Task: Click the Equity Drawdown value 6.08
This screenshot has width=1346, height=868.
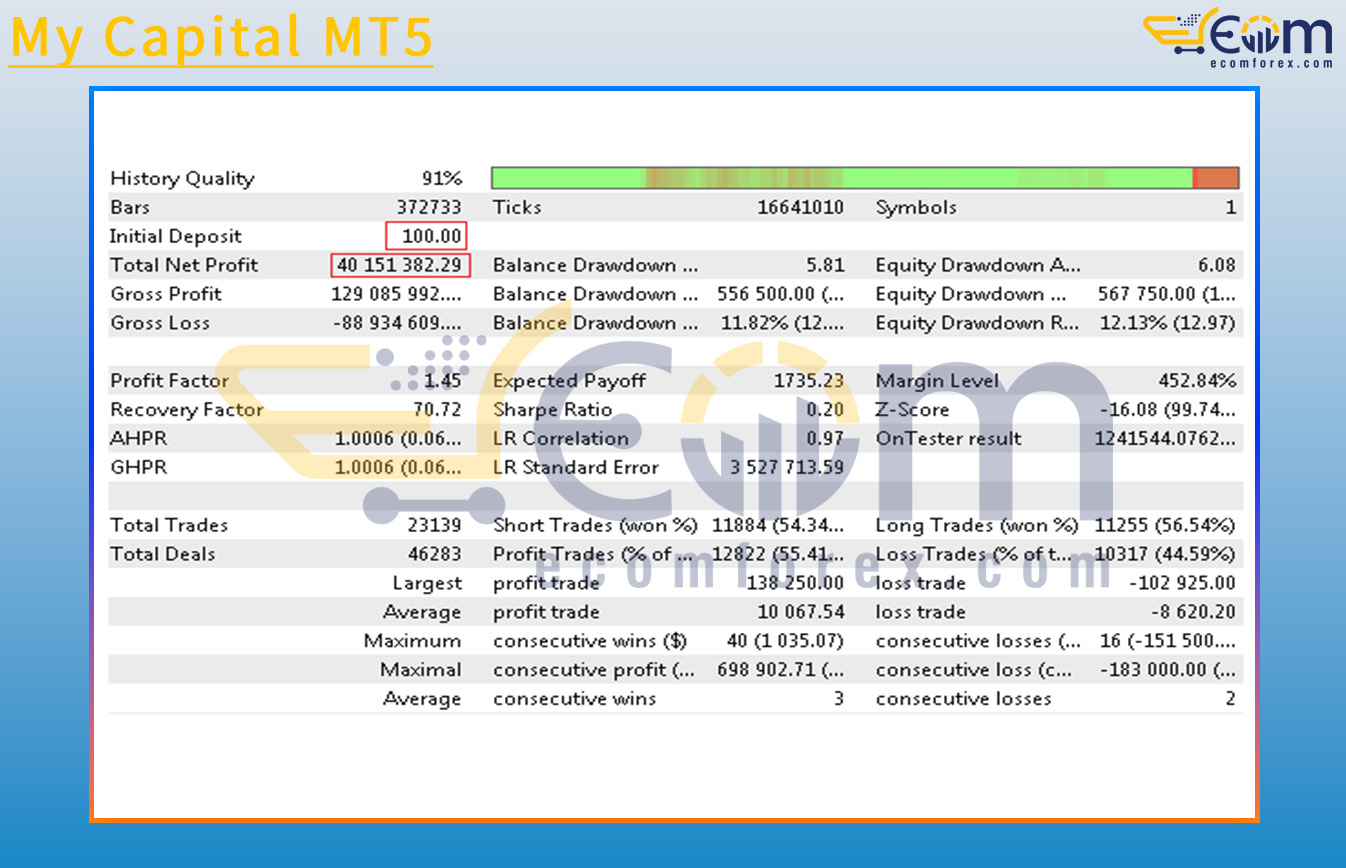Action: click(1217, 266)
